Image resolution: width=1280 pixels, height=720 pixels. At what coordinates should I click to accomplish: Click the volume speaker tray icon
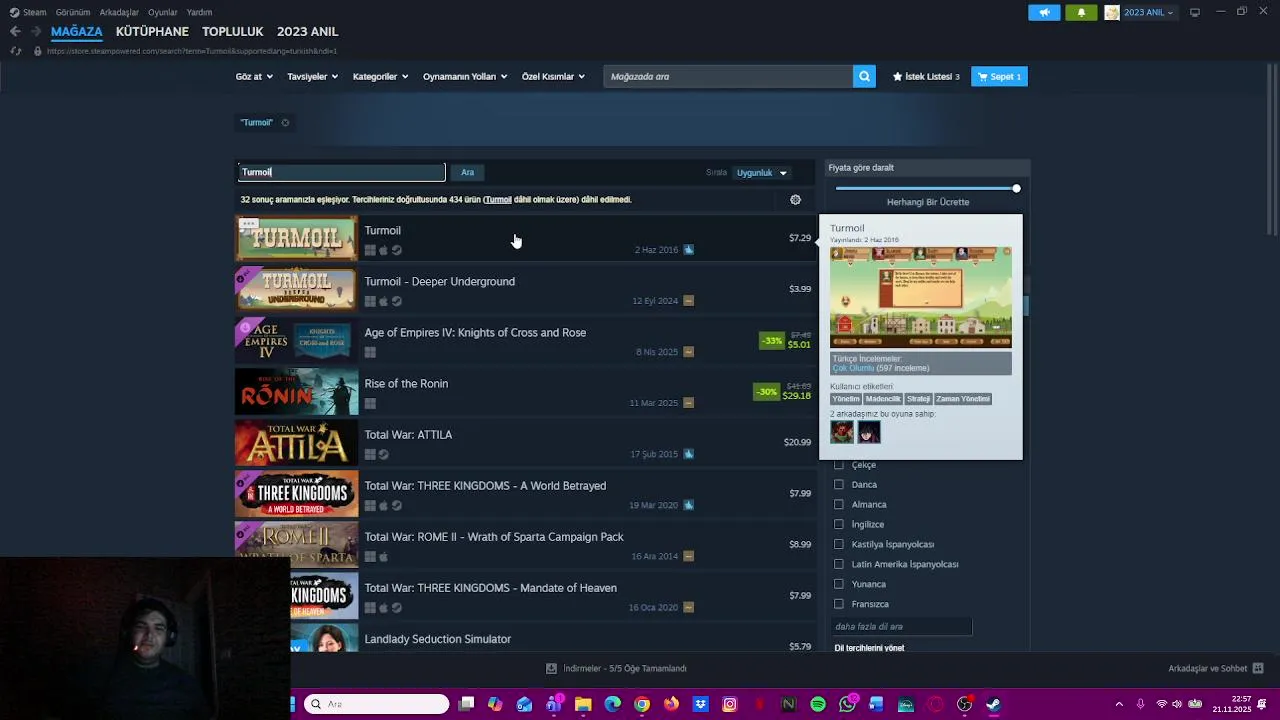(1177, 704)
